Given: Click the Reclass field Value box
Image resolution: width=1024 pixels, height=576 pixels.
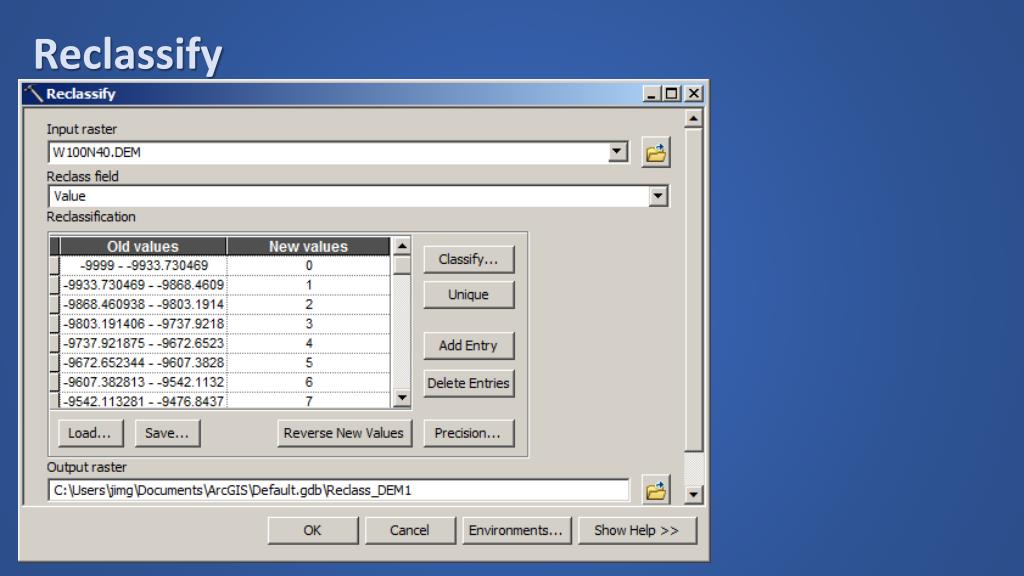Looking at the screenshot, I should point(358,196).
